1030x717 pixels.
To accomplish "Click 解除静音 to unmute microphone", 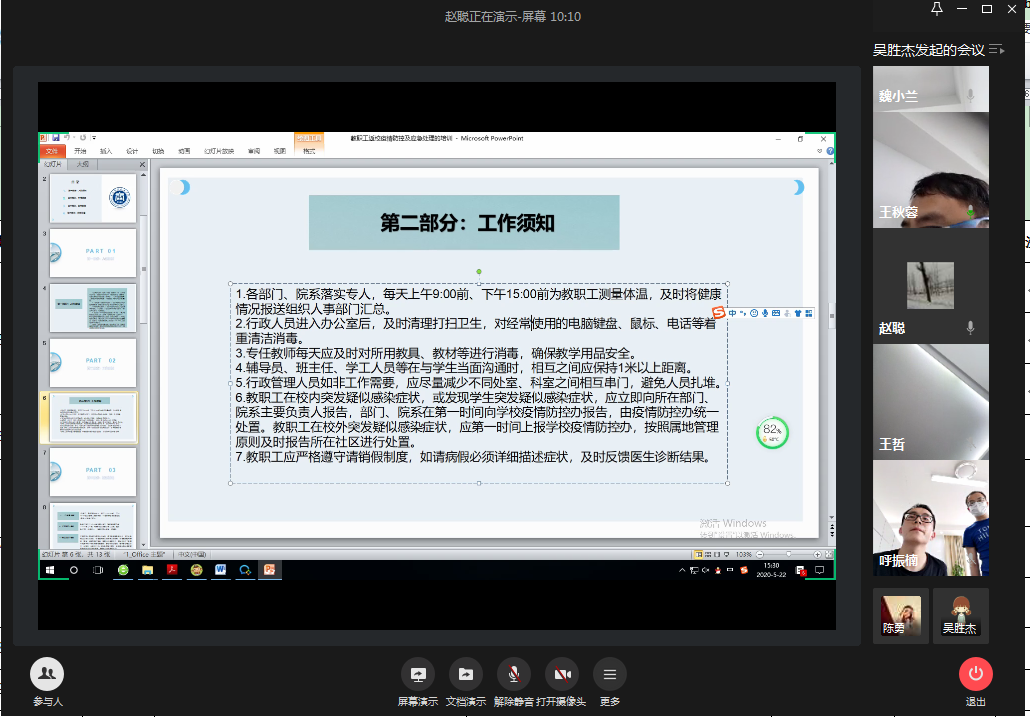I will [513, 674].
